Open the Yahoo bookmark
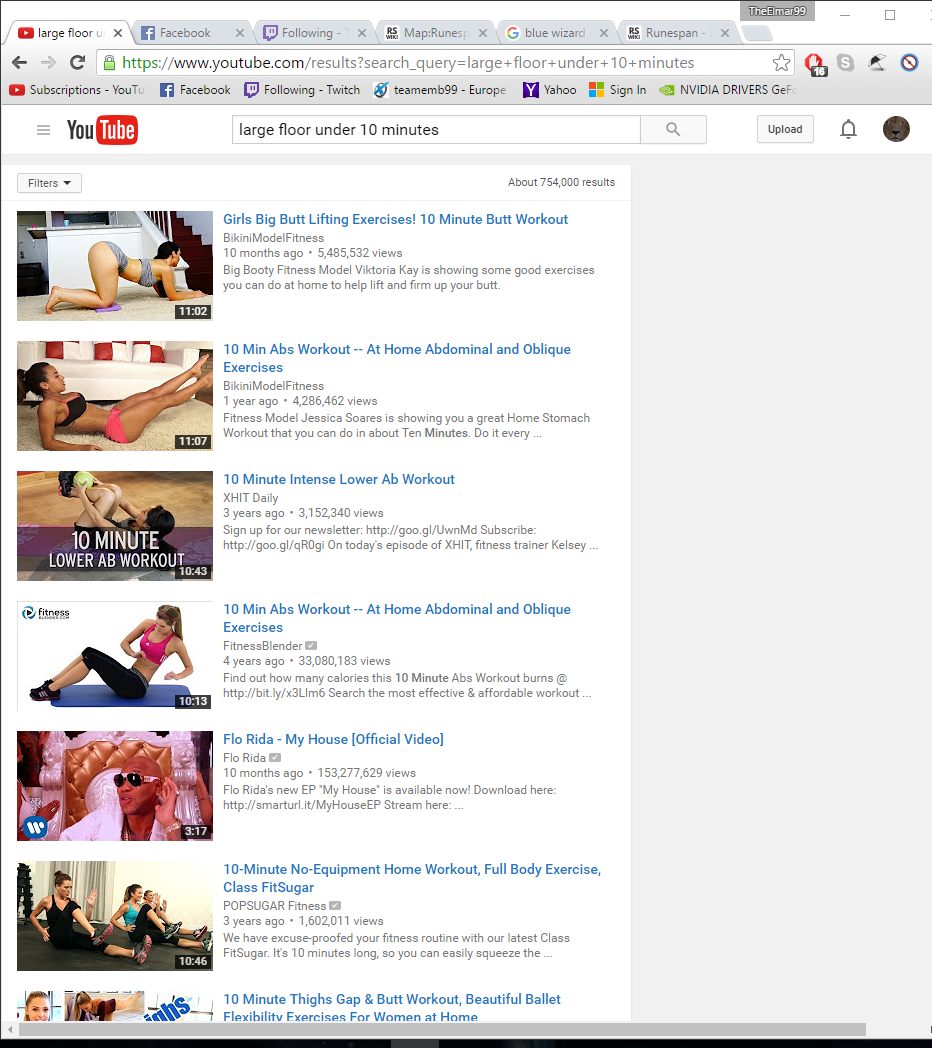Screen dimensions: 932x1048 550,90
